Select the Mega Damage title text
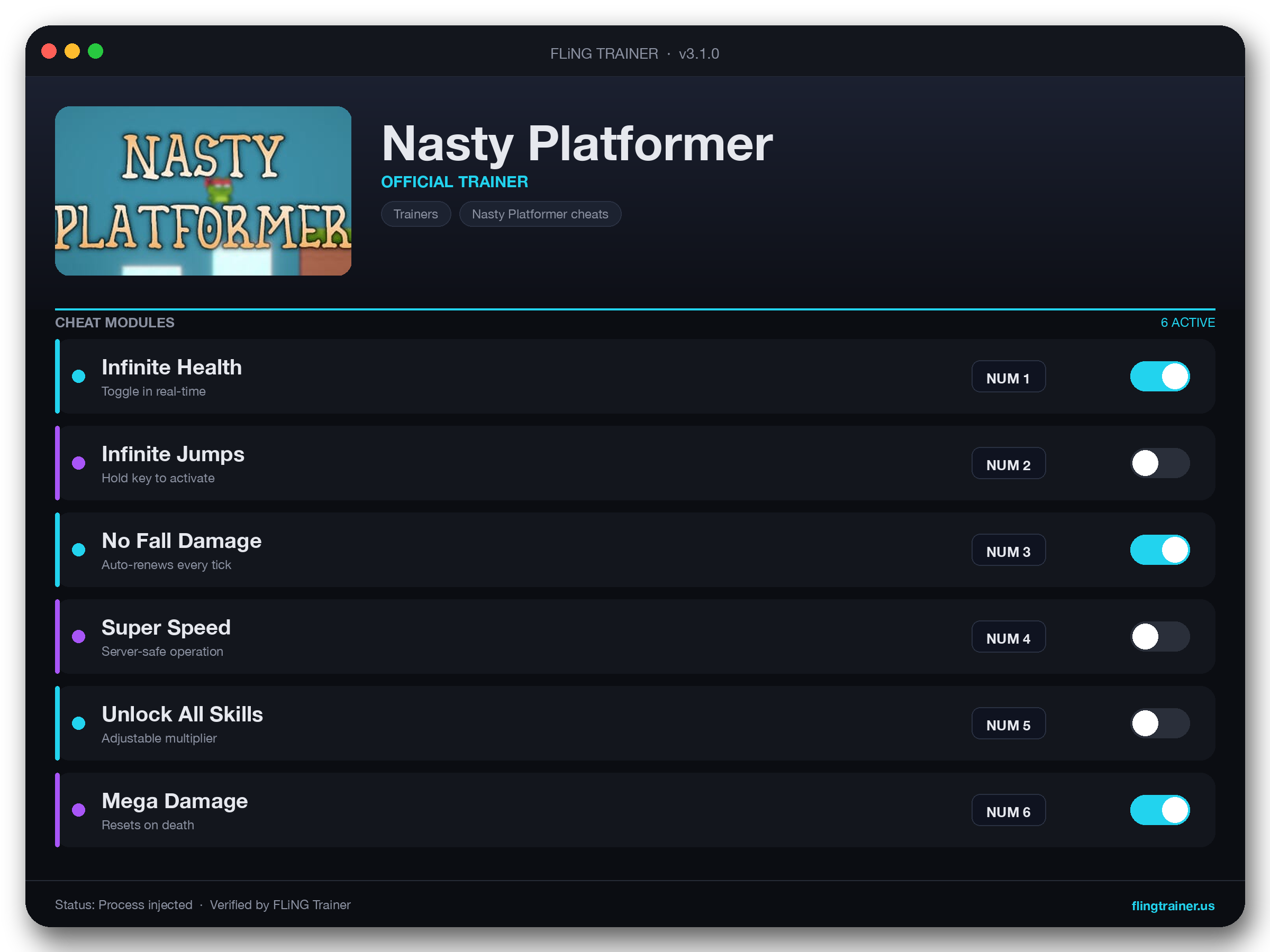The image size is (1270, 952). (x=175, y=802)
